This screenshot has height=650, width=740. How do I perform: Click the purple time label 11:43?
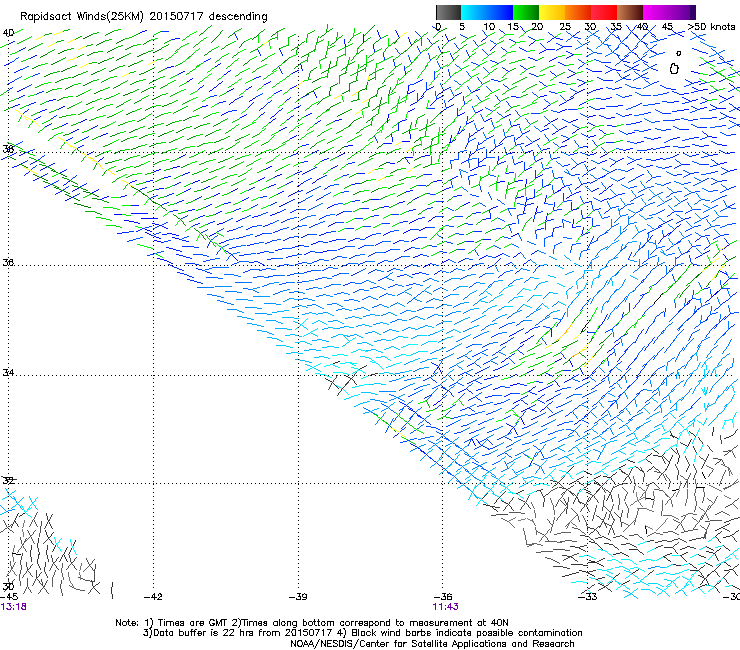click(446, 607)
